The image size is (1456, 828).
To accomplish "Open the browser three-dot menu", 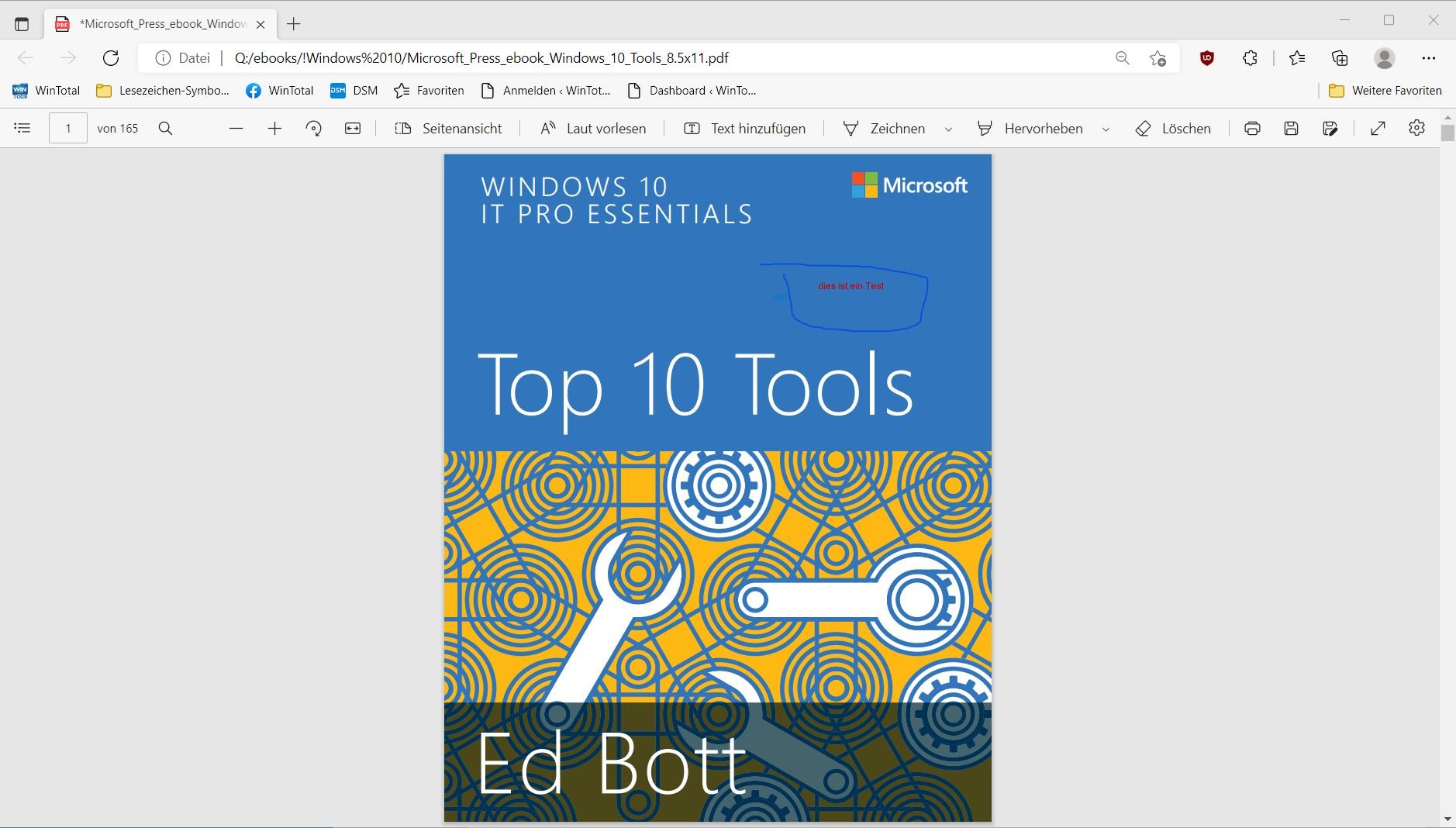I will click(x=1428, y=58).
